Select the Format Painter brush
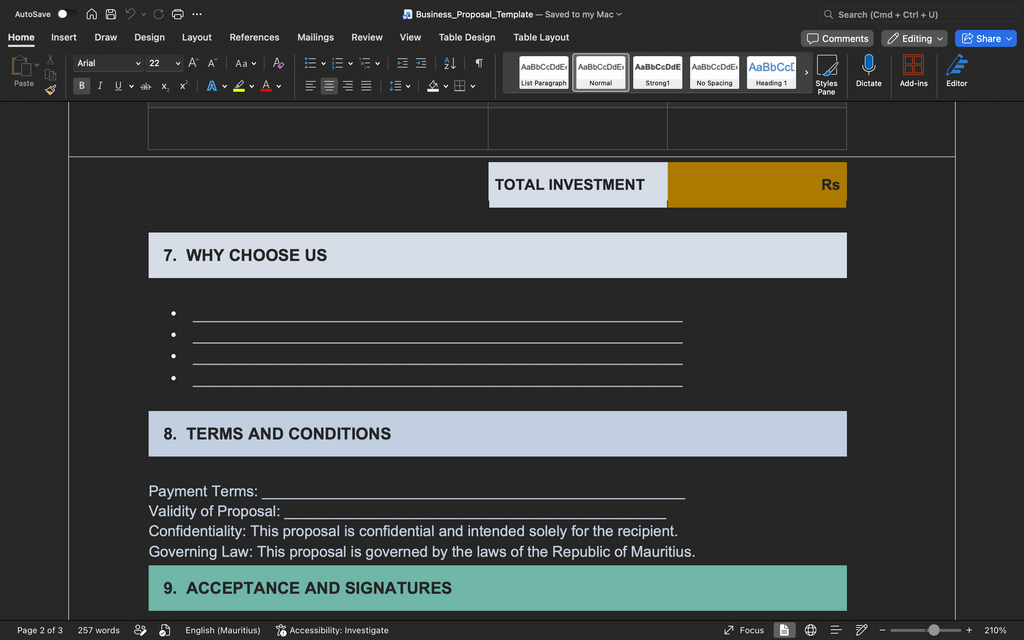Viewport: 1024px width, 640px height. pos(50,90)
